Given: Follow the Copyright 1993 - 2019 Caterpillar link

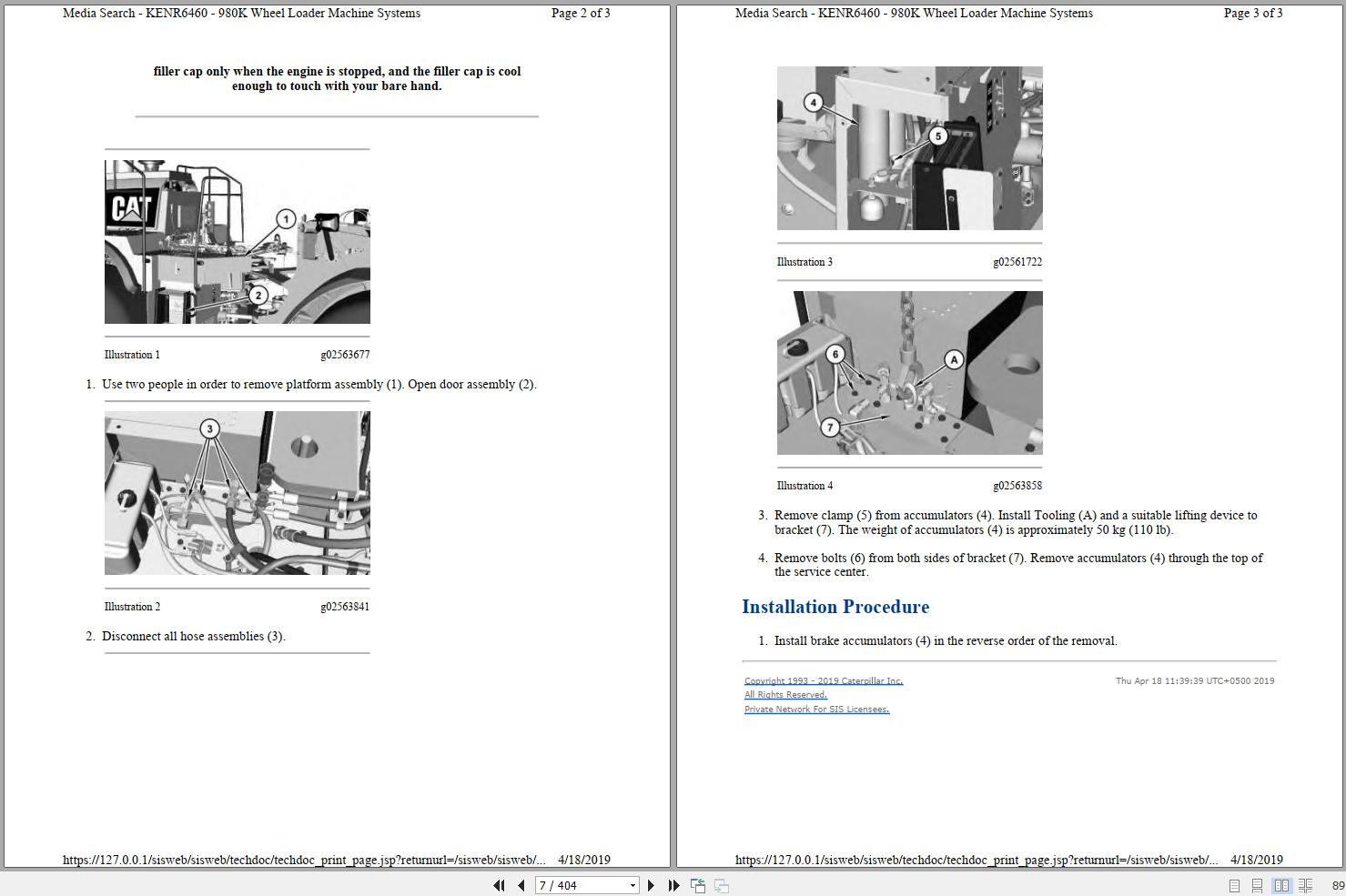Looking at the screenshot, I should [x=822, y=680].
